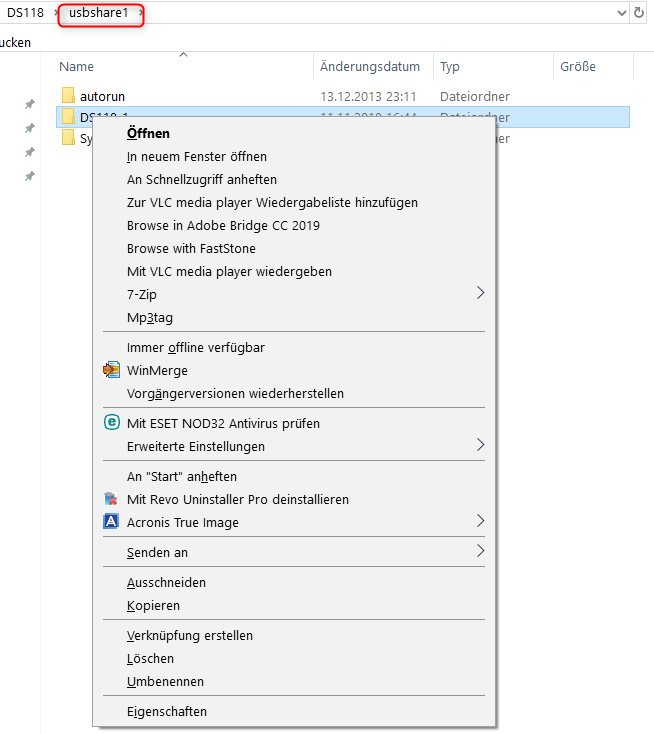Expand the Acronis True Image submenu arrow
Screen dimensions: 654x734
(x=480, y=521)
